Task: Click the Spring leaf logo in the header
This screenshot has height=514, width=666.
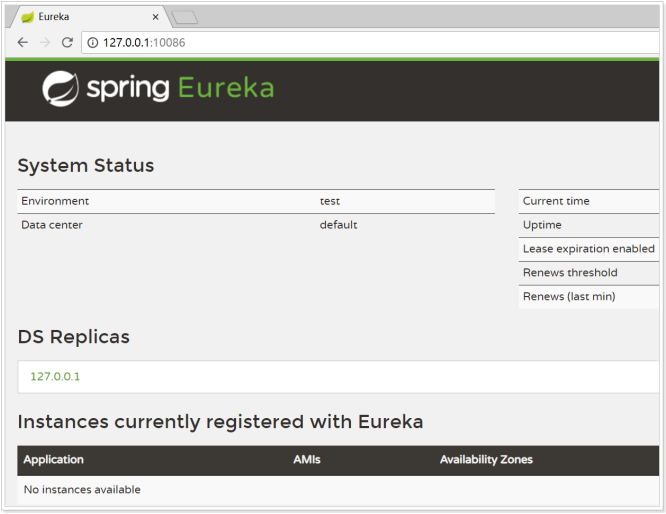Action: [x=60, y=88]
